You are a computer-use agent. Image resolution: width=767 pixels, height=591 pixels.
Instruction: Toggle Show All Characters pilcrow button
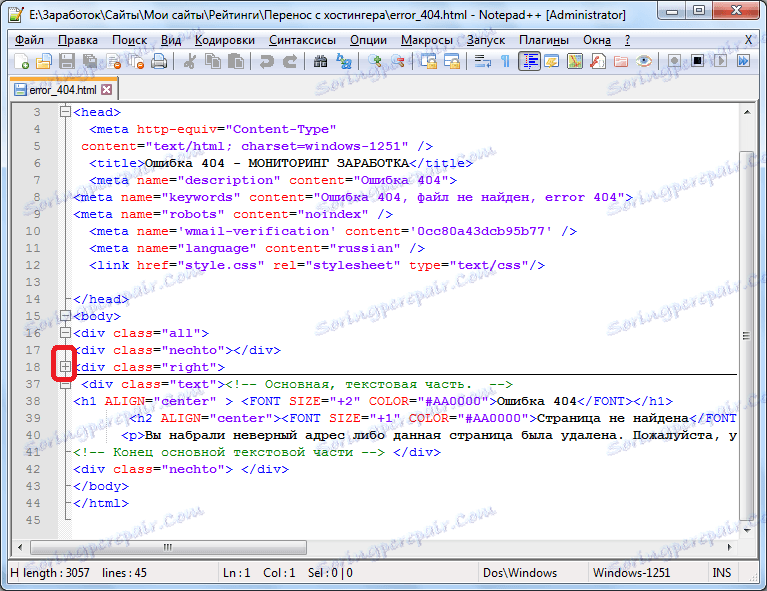(505, 62)
